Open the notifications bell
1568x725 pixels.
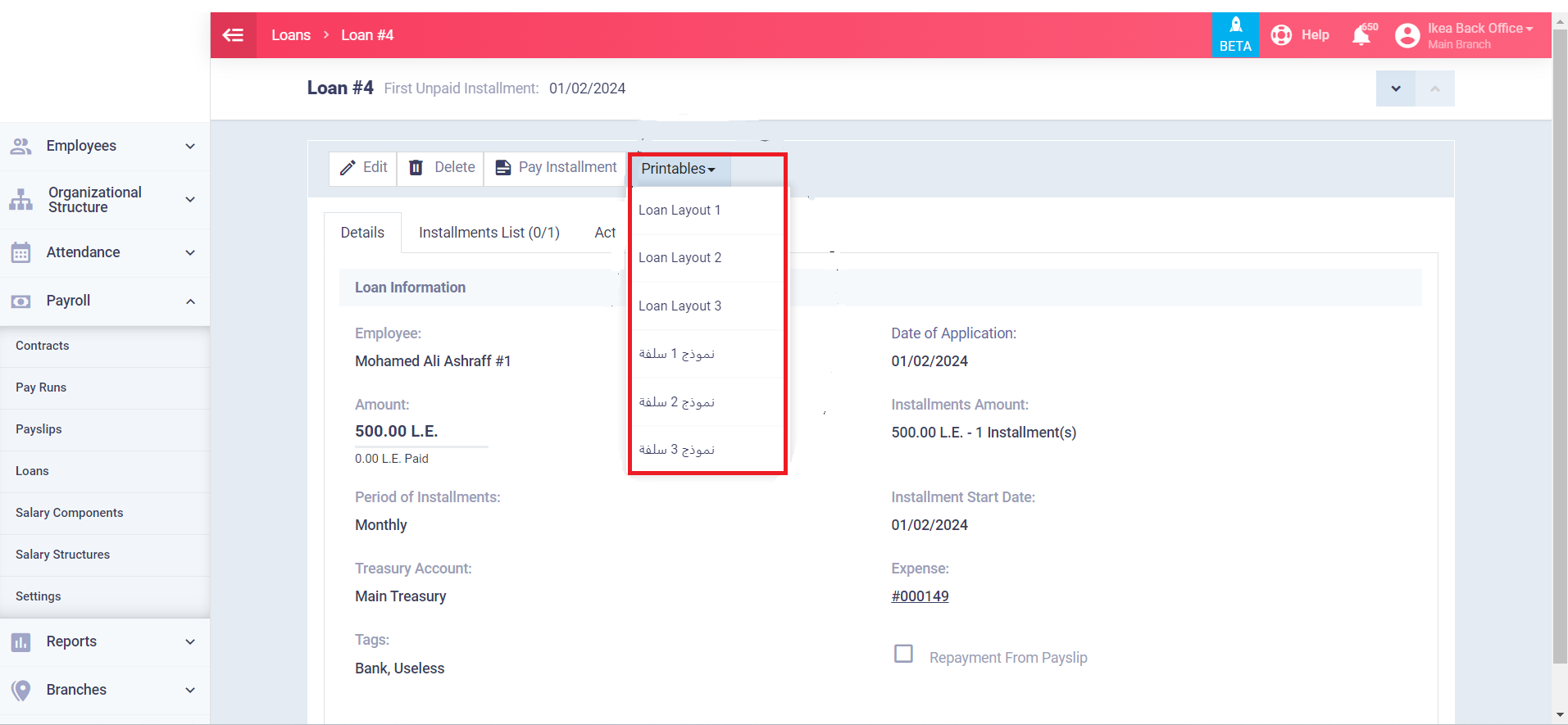[1361, 35]
